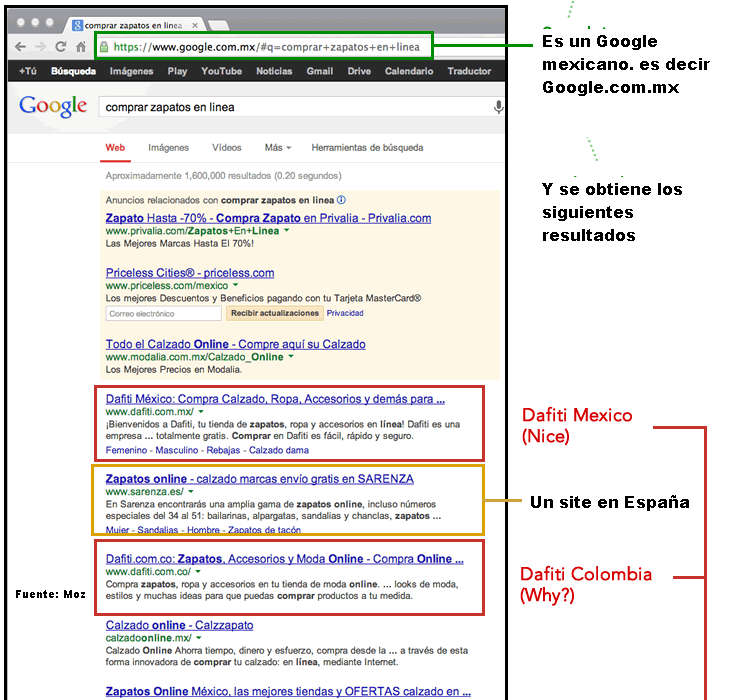
Task: Select Búsqueda in the black bar
Action: click(73, 71)
